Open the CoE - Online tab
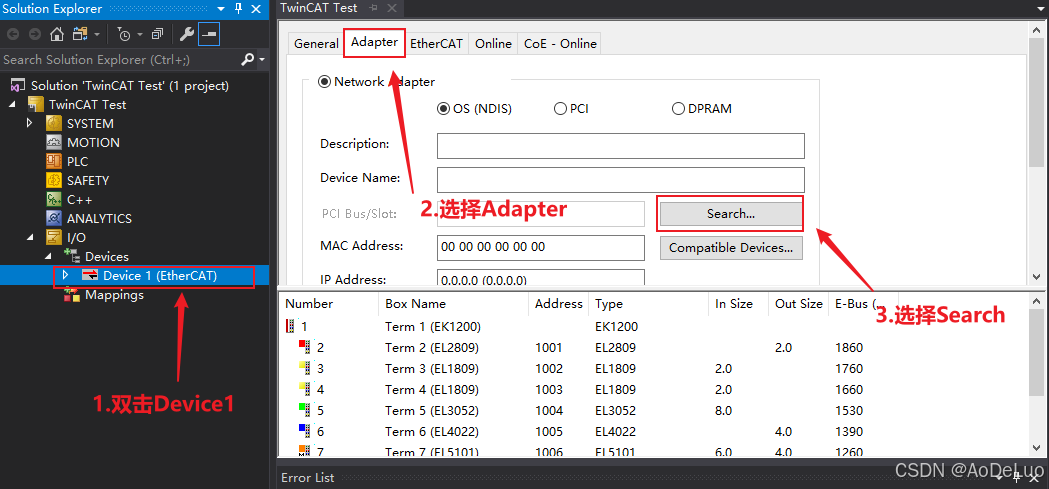This screenshot has height=489, width=1049. coord(560,43)
